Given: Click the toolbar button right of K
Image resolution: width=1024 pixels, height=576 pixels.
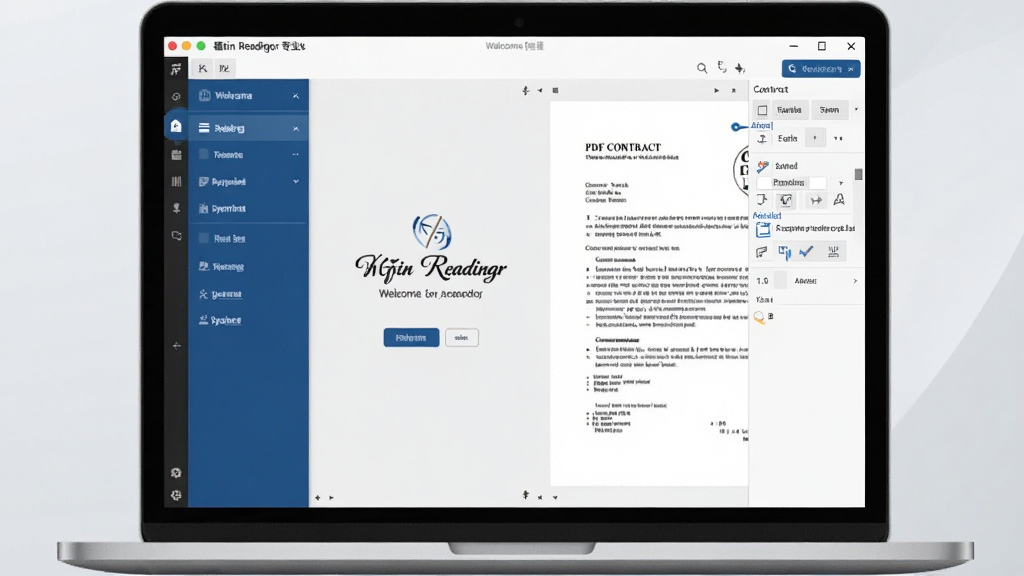Looking at the screenshot, I should click(224, 68).
